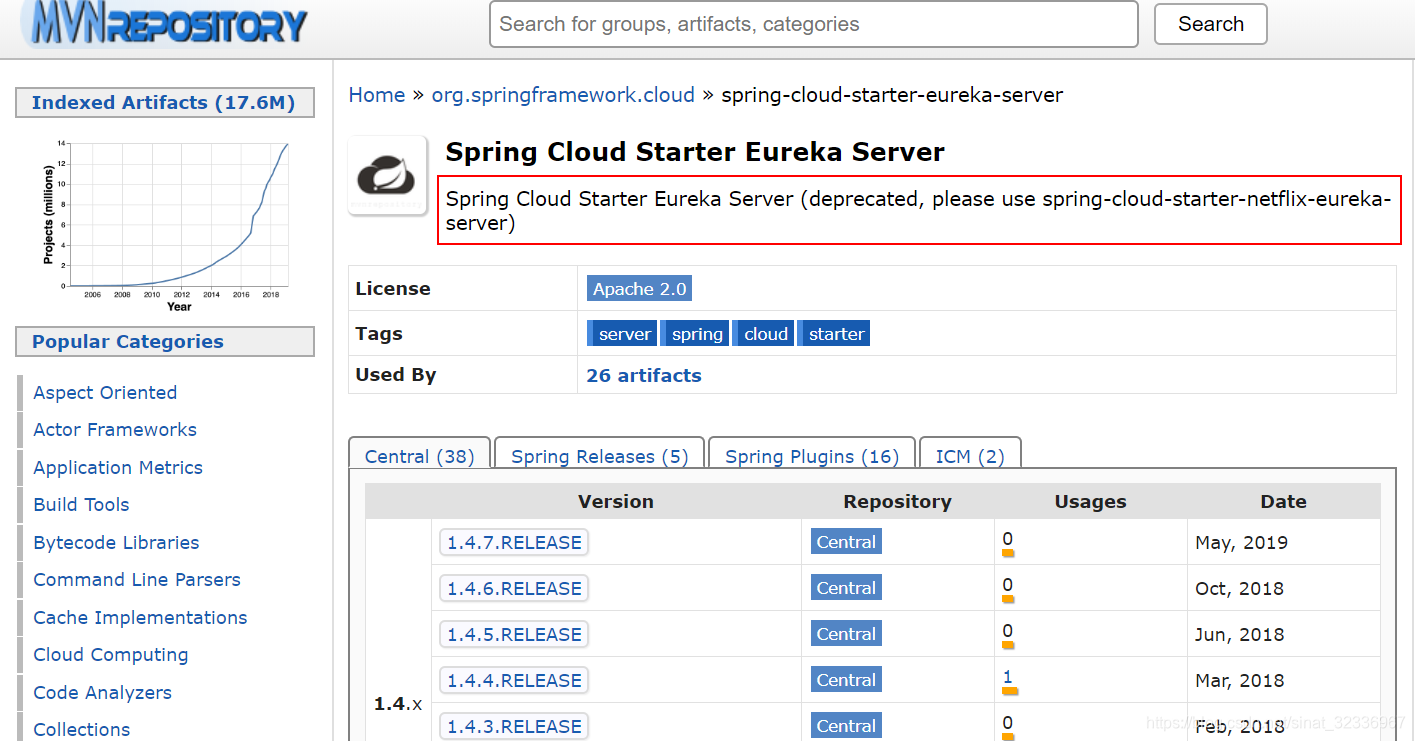Focus the search groups, artifacts field
The height and width of the screenshot is (741, 1415).
pos(813,24)
